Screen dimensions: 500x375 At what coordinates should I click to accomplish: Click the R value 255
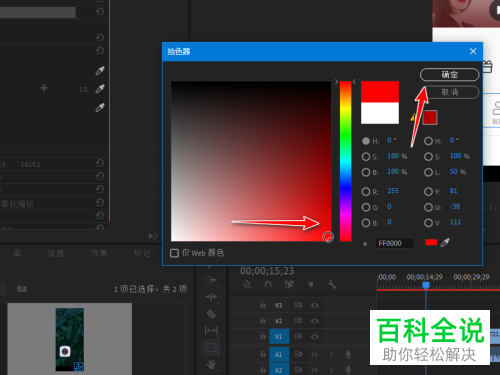pos(393,191)
